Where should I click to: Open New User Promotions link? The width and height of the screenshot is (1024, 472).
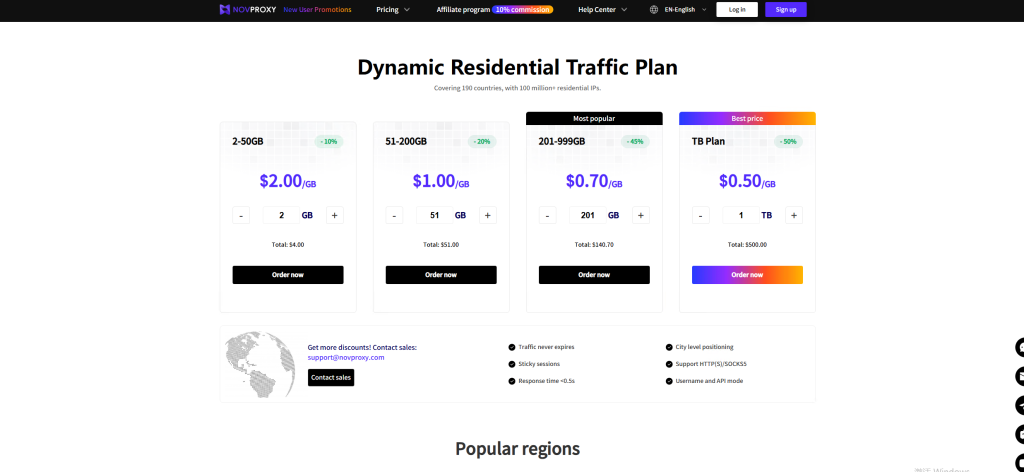pyautogui.click(x=317, y=9)
